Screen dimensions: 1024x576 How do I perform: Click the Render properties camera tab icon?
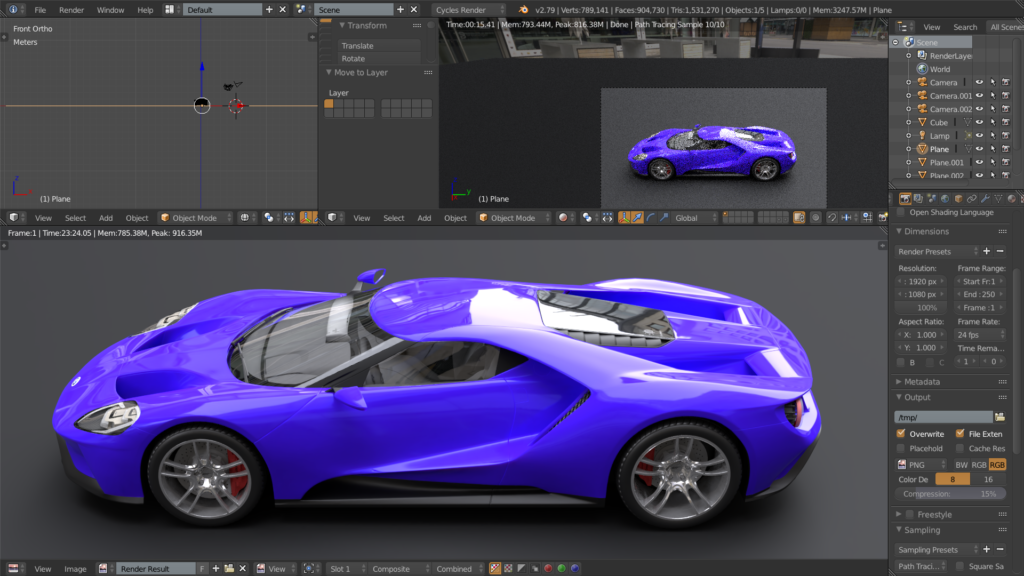[x=905, y=199]
